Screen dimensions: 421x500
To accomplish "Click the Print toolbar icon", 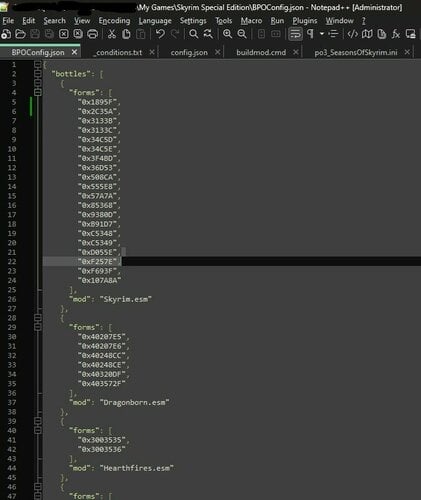I will [92, 34].
